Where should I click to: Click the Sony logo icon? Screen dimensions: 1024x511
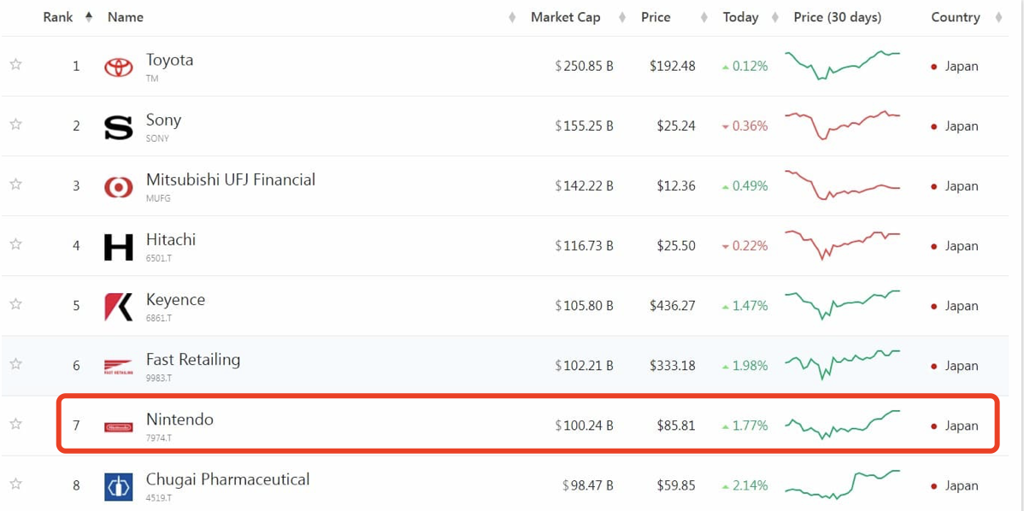(118, 127)
